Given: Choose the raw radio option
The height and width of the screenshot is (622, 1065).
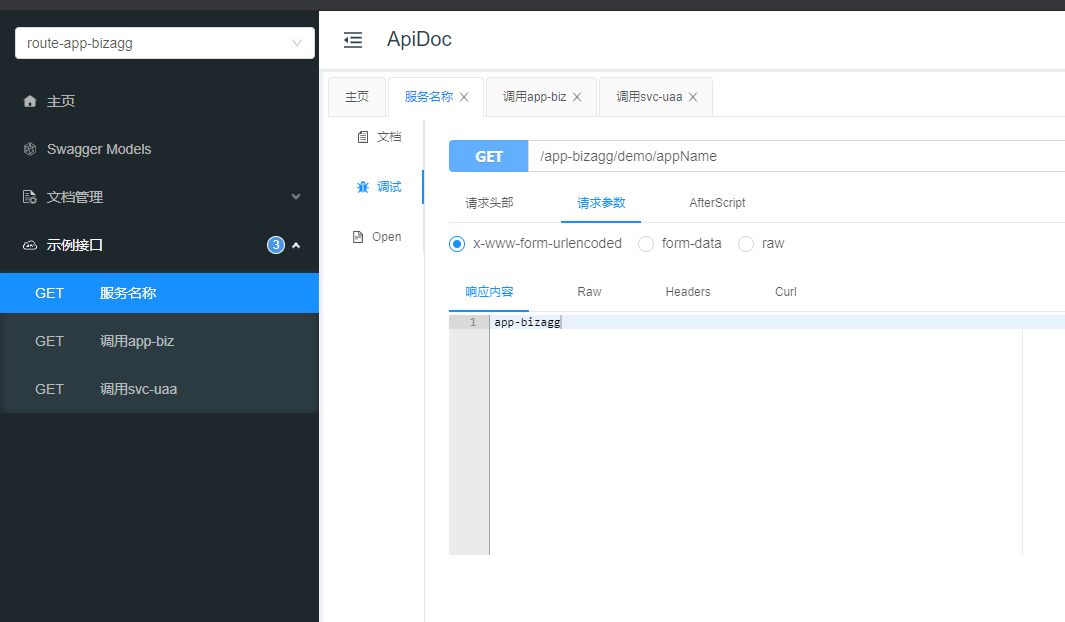Looking at the screenshot, I should tap(746, 243).
